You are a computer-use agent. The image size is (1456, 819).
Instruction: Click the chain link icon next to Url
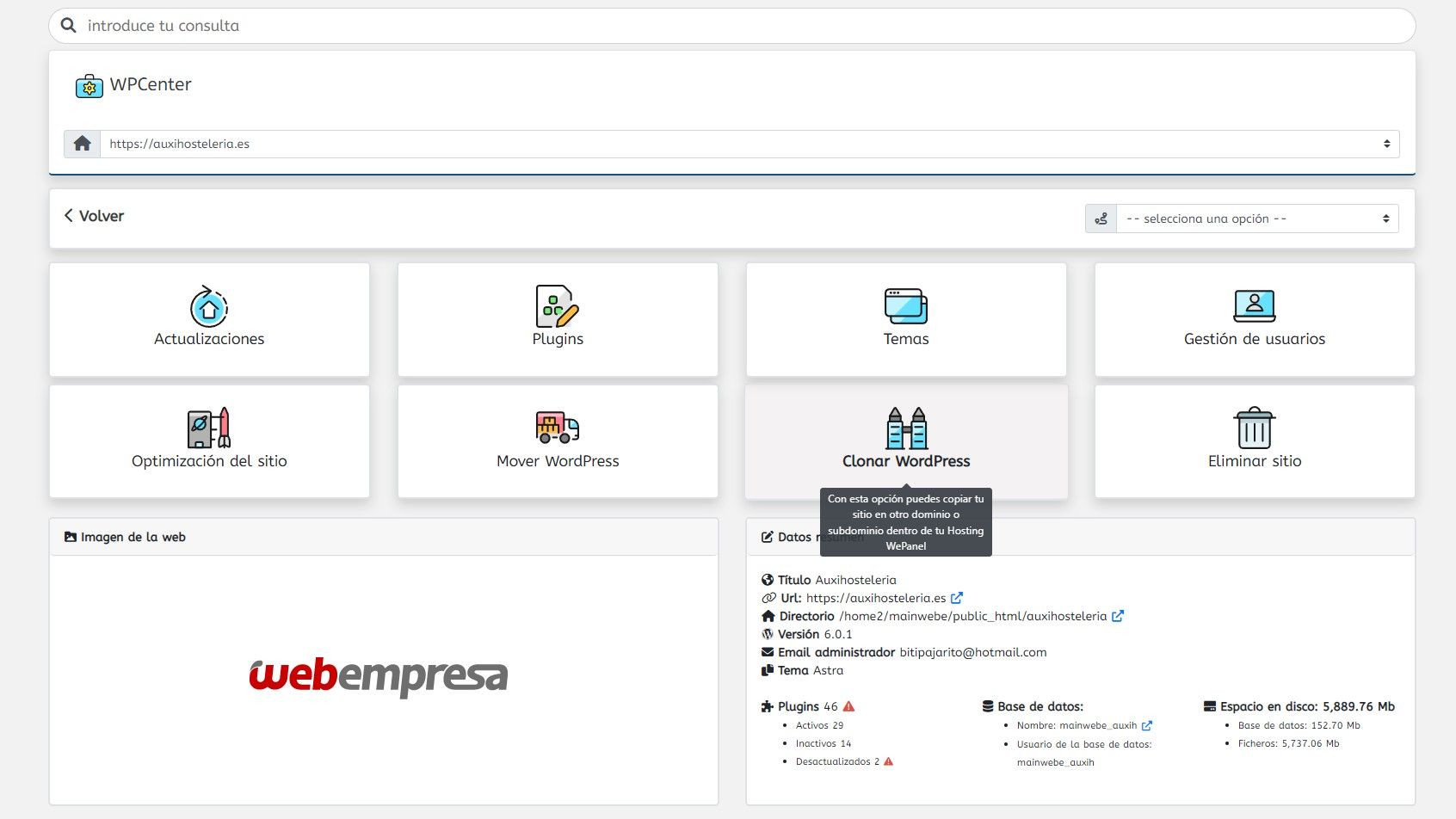768,598
